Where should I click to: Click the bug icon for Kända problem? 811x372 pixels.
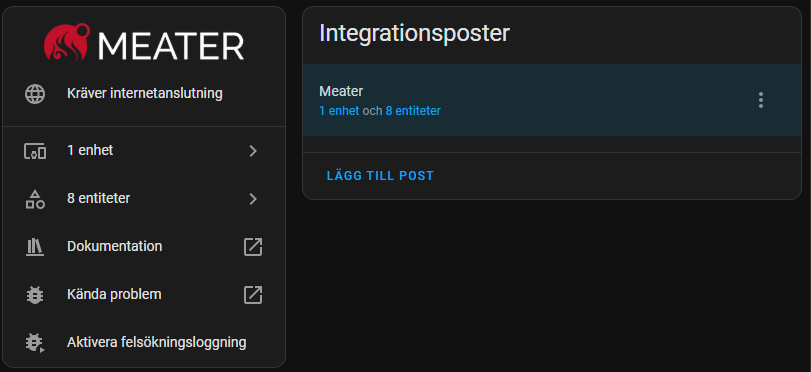tap(35, 295)
